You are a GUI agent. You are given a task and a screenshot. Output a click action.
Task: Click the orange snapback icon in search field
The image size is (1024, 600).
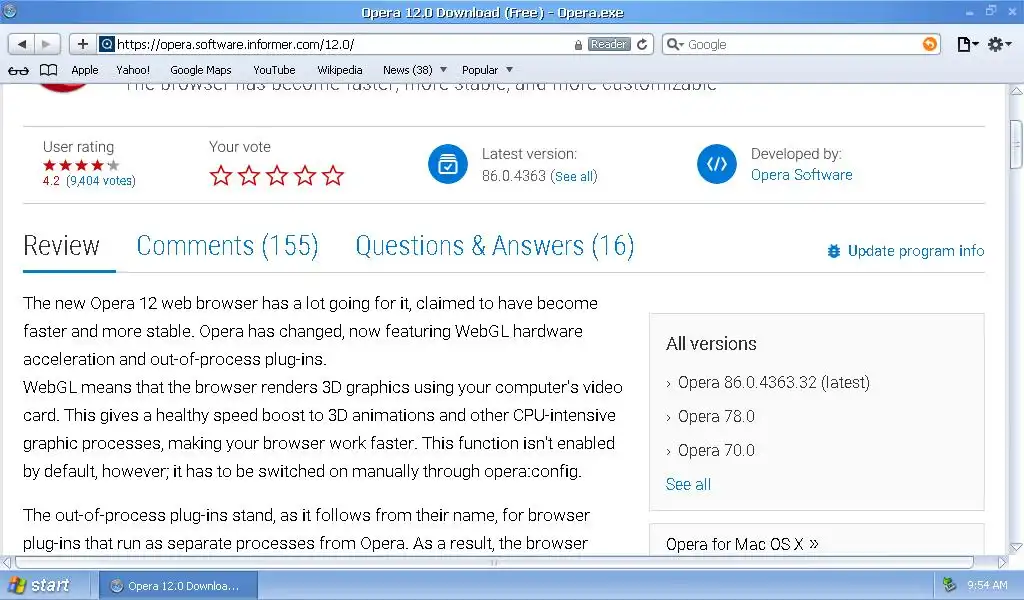[x=929, y=44]
